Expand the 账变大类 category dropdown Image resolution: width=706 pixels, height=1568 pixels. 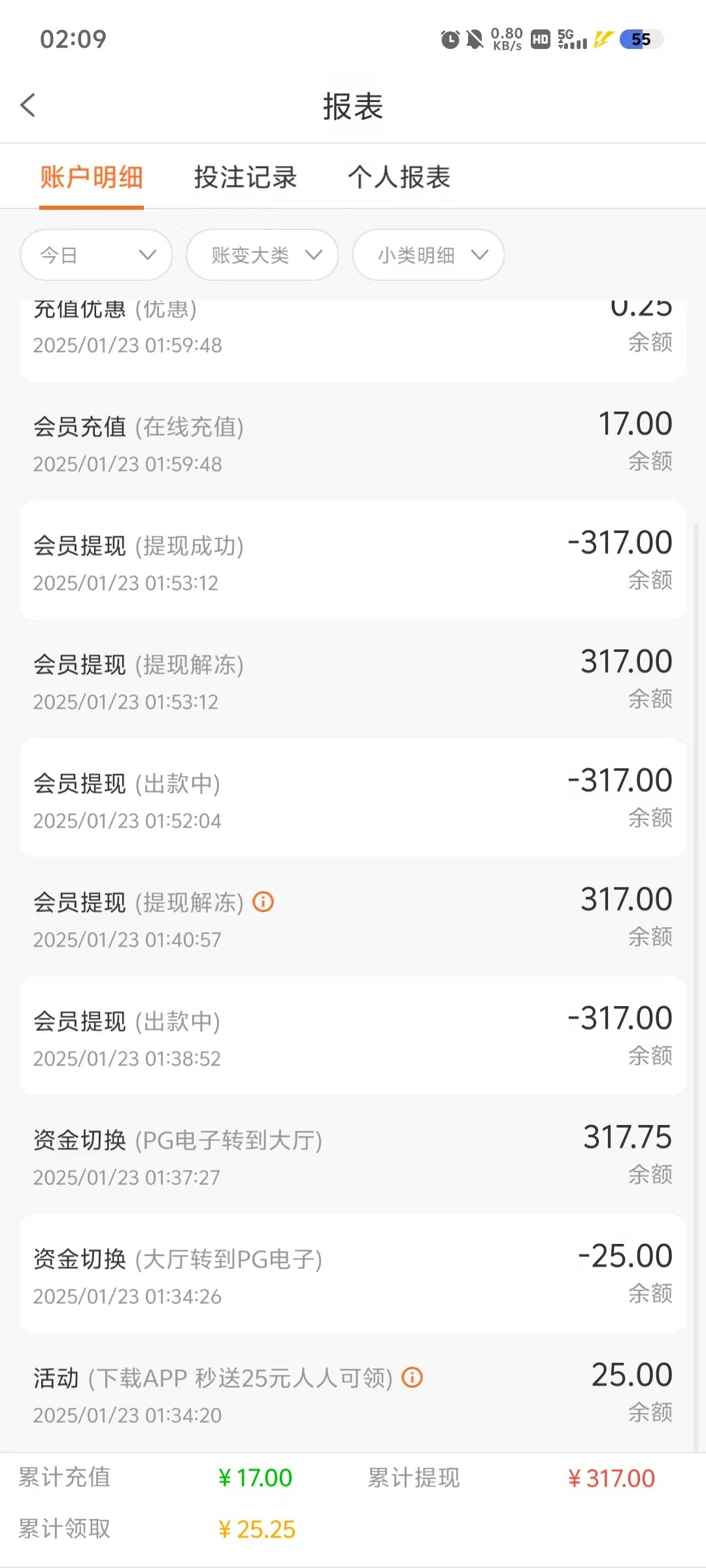262,255
